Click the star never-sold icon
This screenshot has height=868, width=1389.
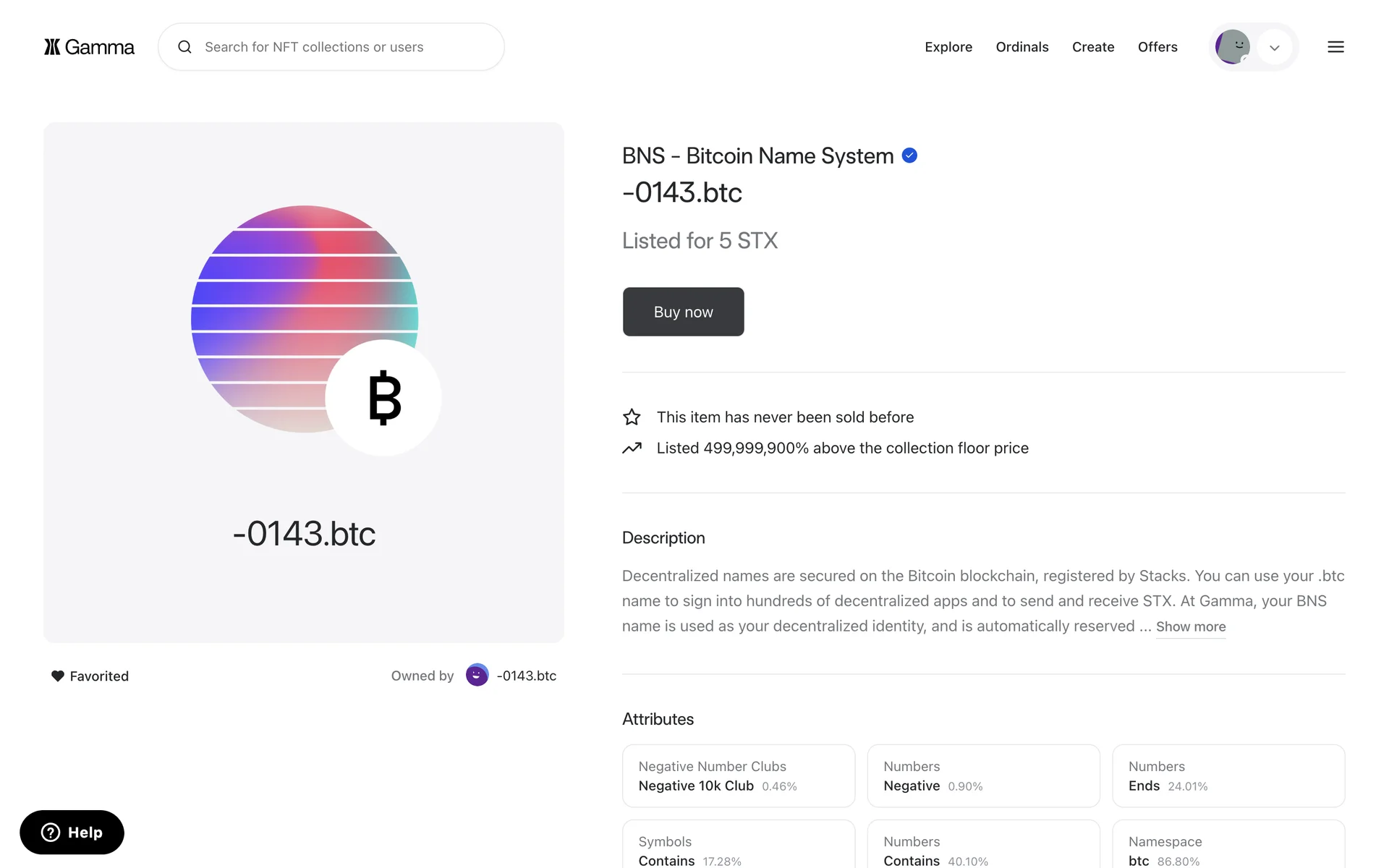[x=632, y=417]
